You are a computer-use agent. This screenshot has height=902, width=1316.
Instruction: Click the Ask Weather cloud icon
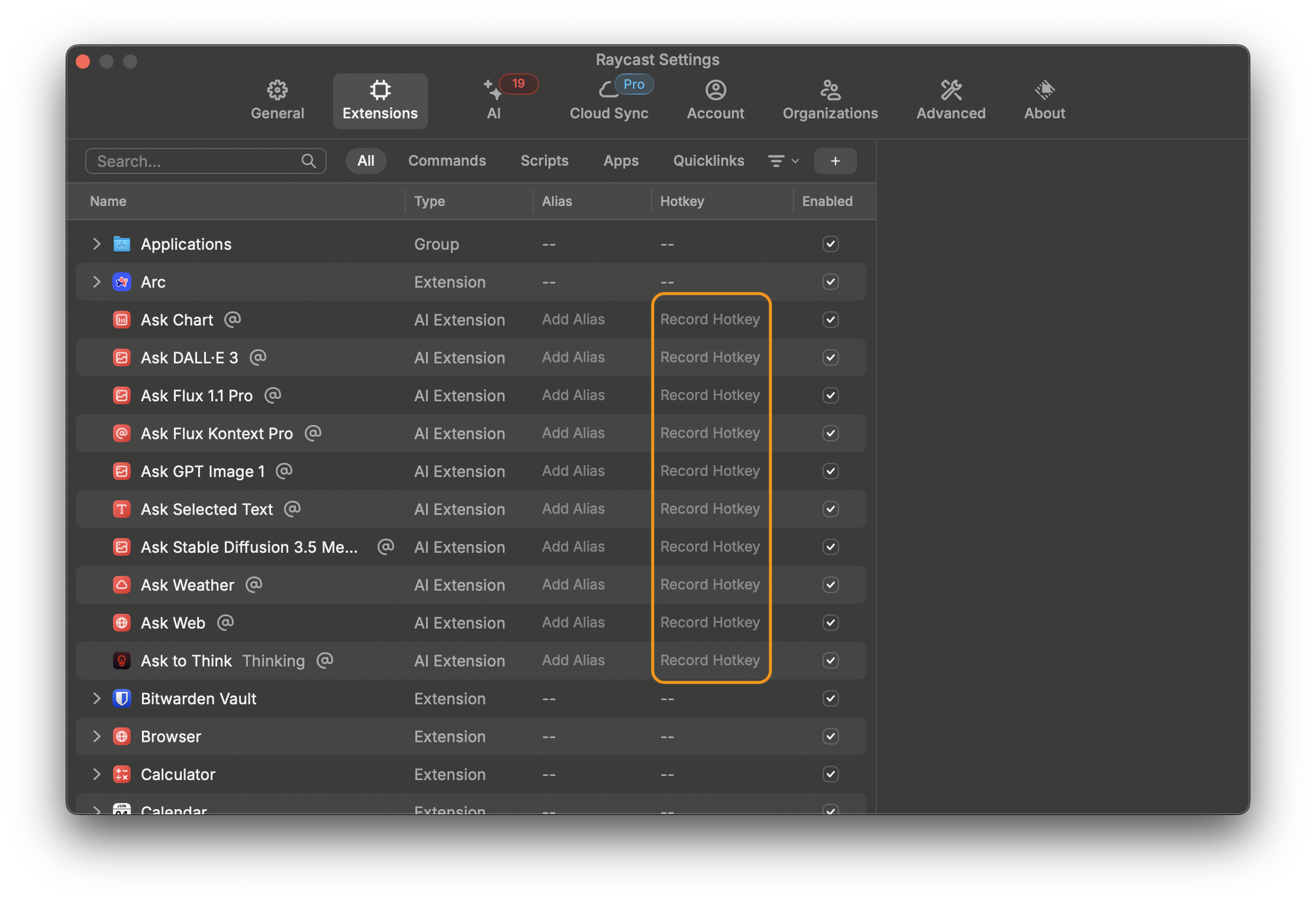tap(122, 585)
